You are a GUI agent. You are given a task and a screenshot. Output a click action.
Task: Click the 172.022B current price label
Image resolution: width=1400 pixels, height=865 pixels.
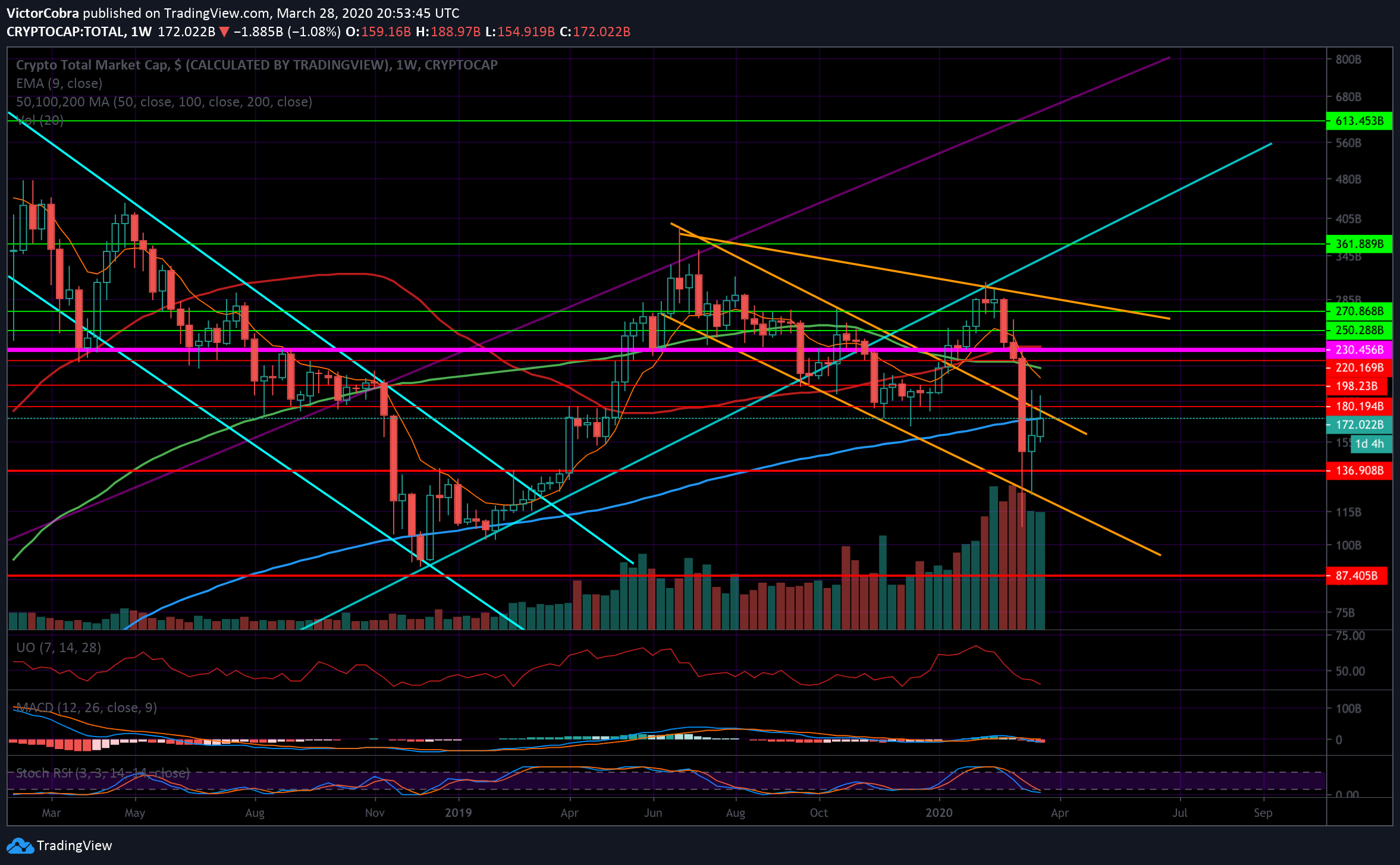[x=1360, y=424]
